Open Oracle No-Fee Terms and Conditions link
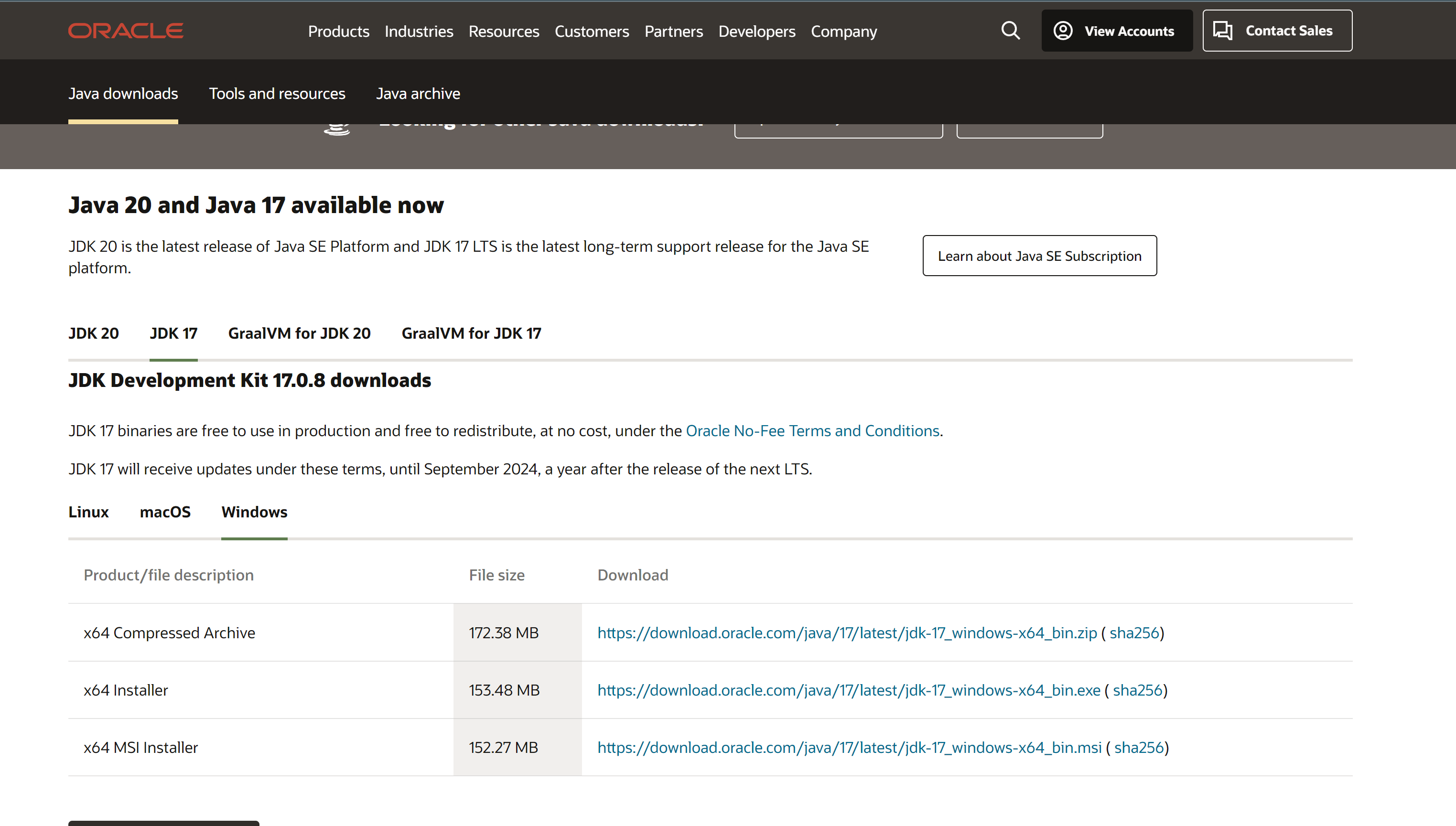The height and width of the screenshot is (826, 1456). (812, 430)
